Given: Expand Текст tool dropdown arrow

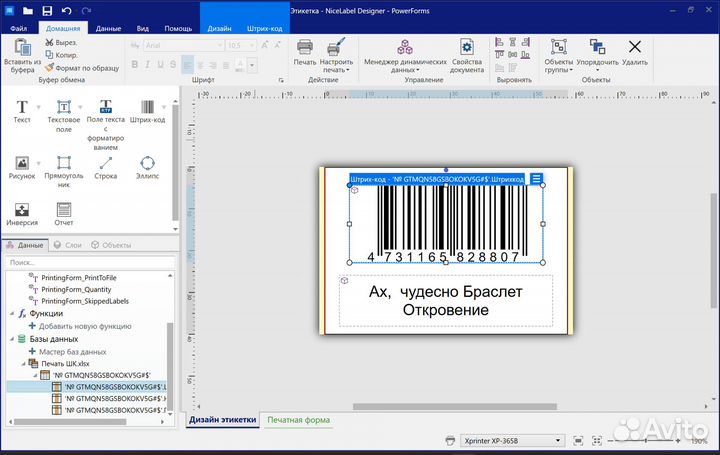Looking at the screenshot, I should coord(39,107).
